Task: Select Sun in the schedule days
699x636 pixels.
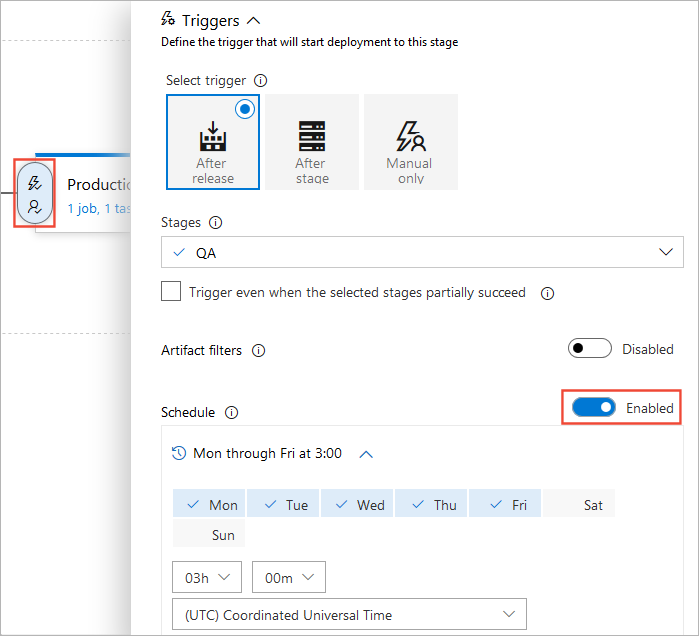Action: tap(209, 533)
